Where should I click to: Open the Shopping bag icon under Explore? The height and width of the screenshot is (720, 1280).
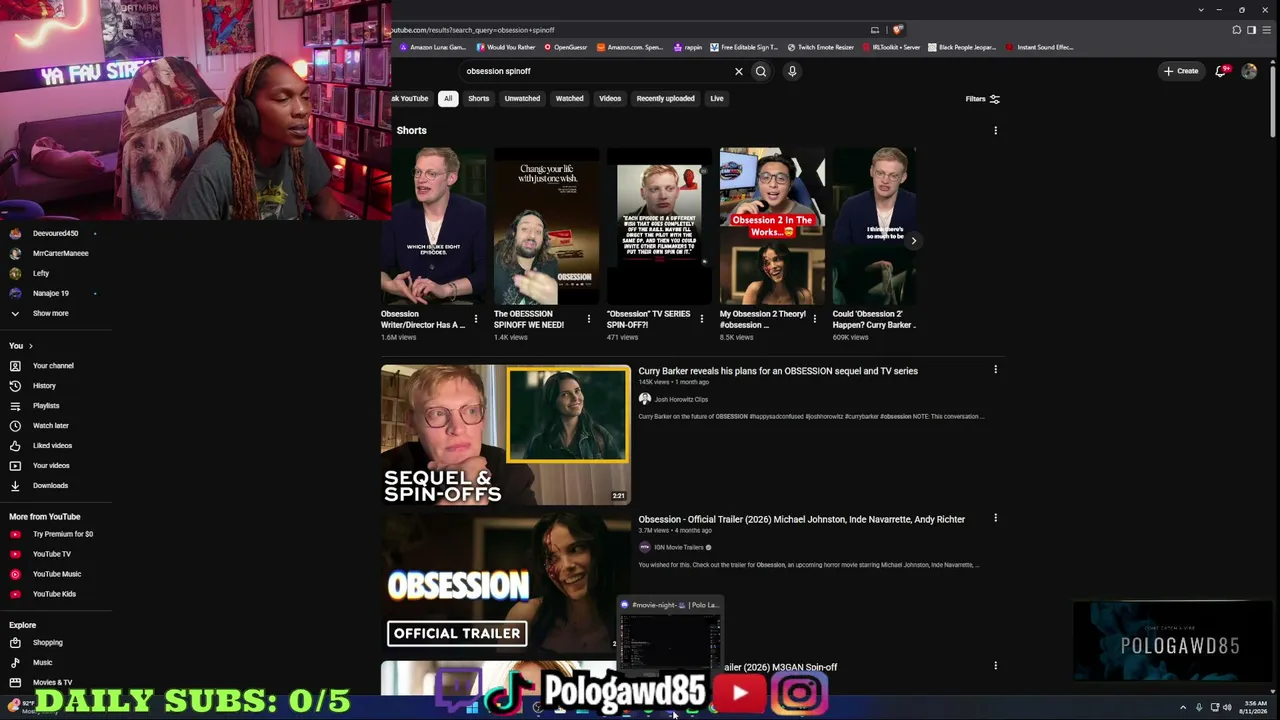[x=15, y=643]
